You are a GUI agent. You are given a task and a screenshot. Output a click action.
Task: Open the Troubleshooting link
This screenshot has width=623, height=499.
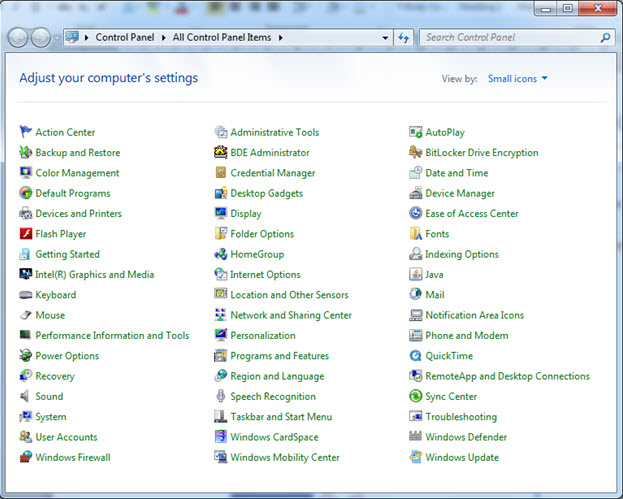pyautogui.click(x=461, y=416)
